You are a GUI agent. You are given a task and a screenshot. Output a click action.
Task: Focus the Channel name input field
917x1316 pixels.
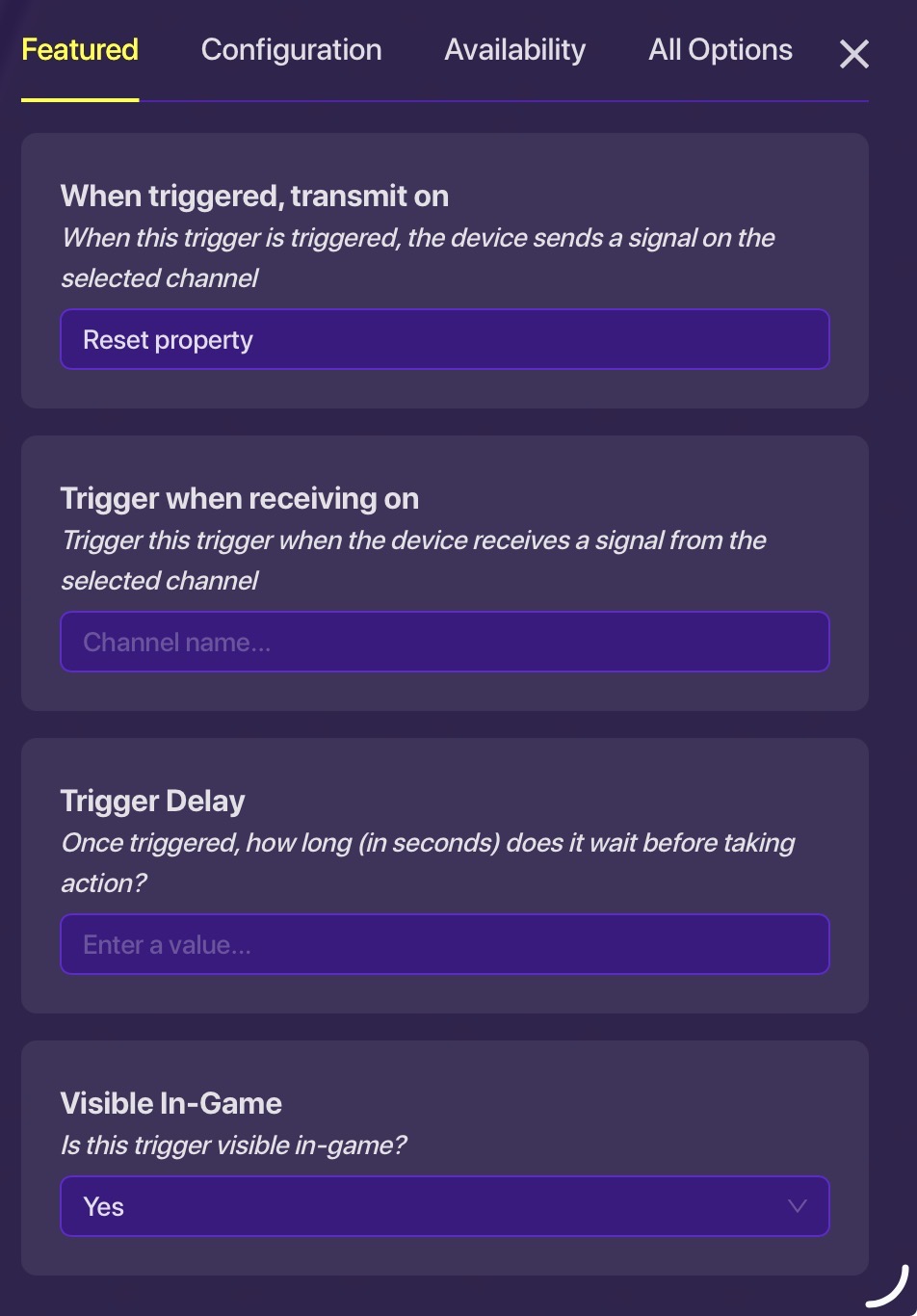click(445, 642)
